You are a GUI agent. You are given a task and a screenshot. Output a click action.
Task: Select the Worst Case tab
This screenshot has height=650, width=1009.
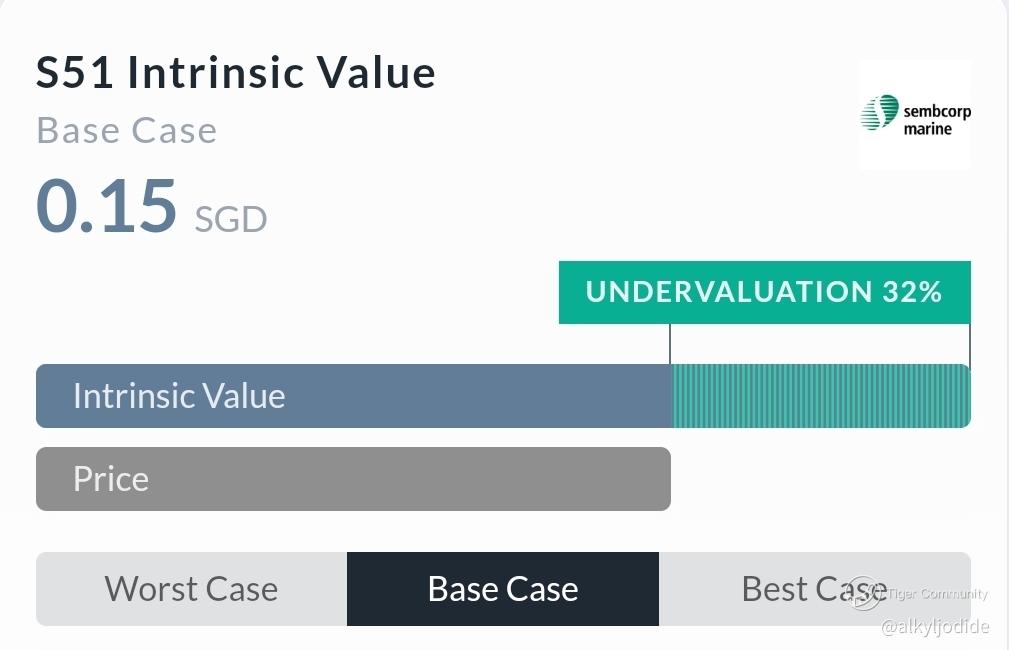191,589
